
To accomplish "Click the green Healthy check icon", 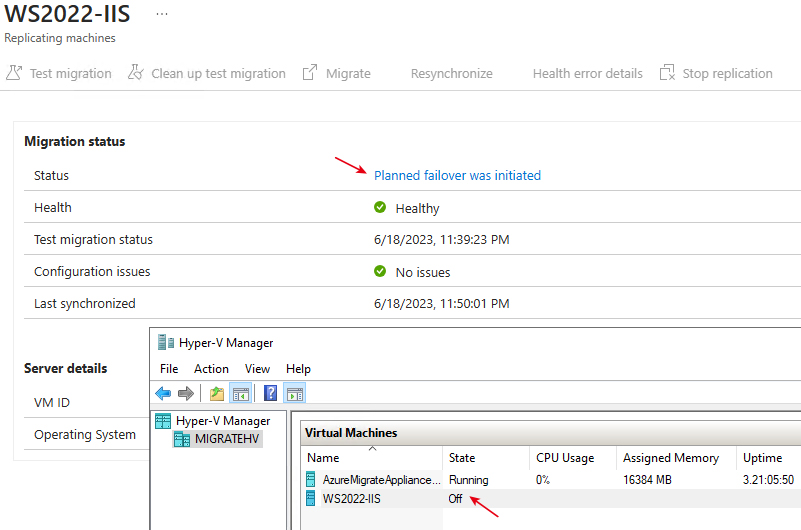I will click(380, 207).
